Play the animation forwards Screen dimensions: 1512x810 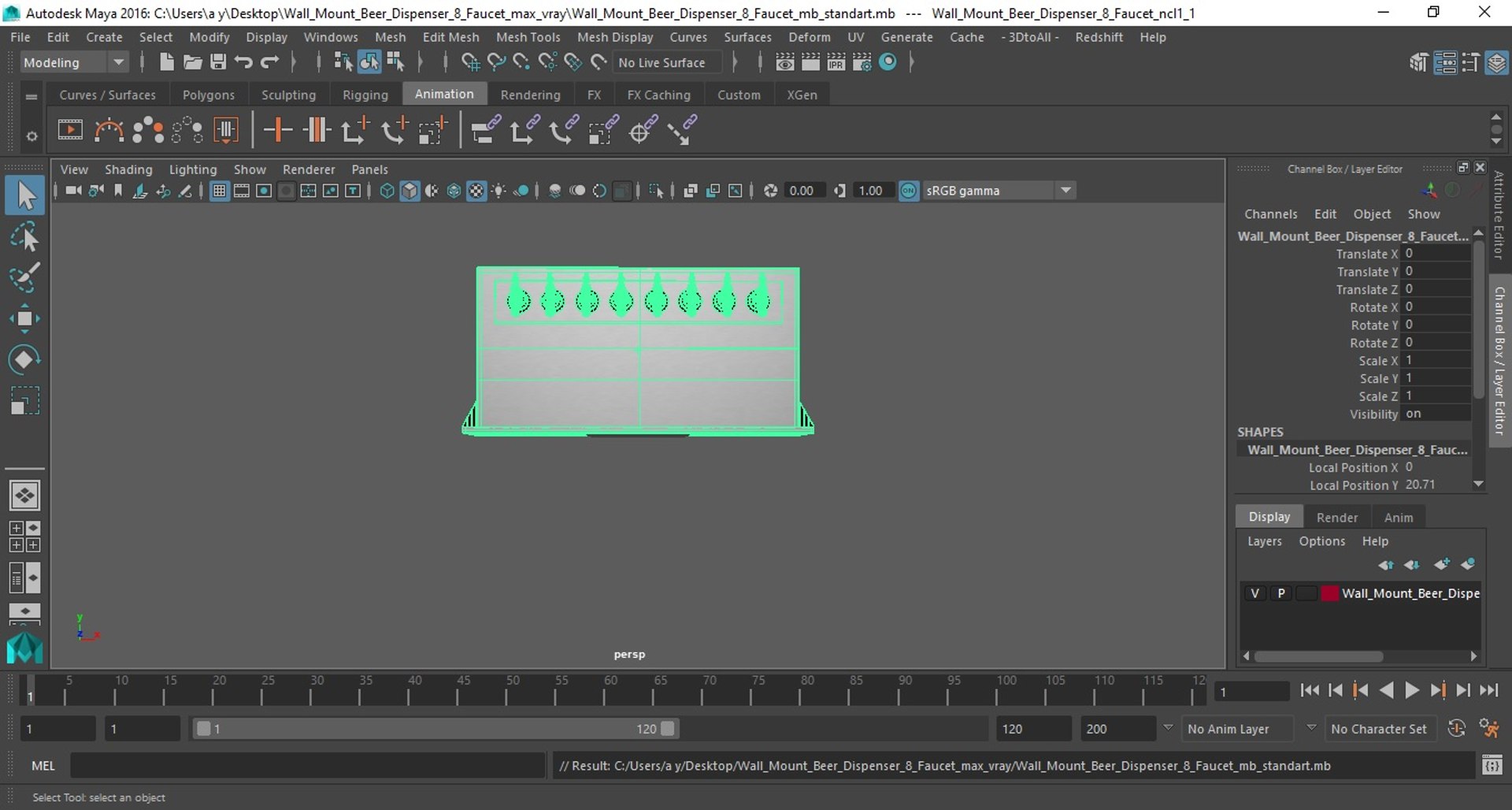[1412, 690]
